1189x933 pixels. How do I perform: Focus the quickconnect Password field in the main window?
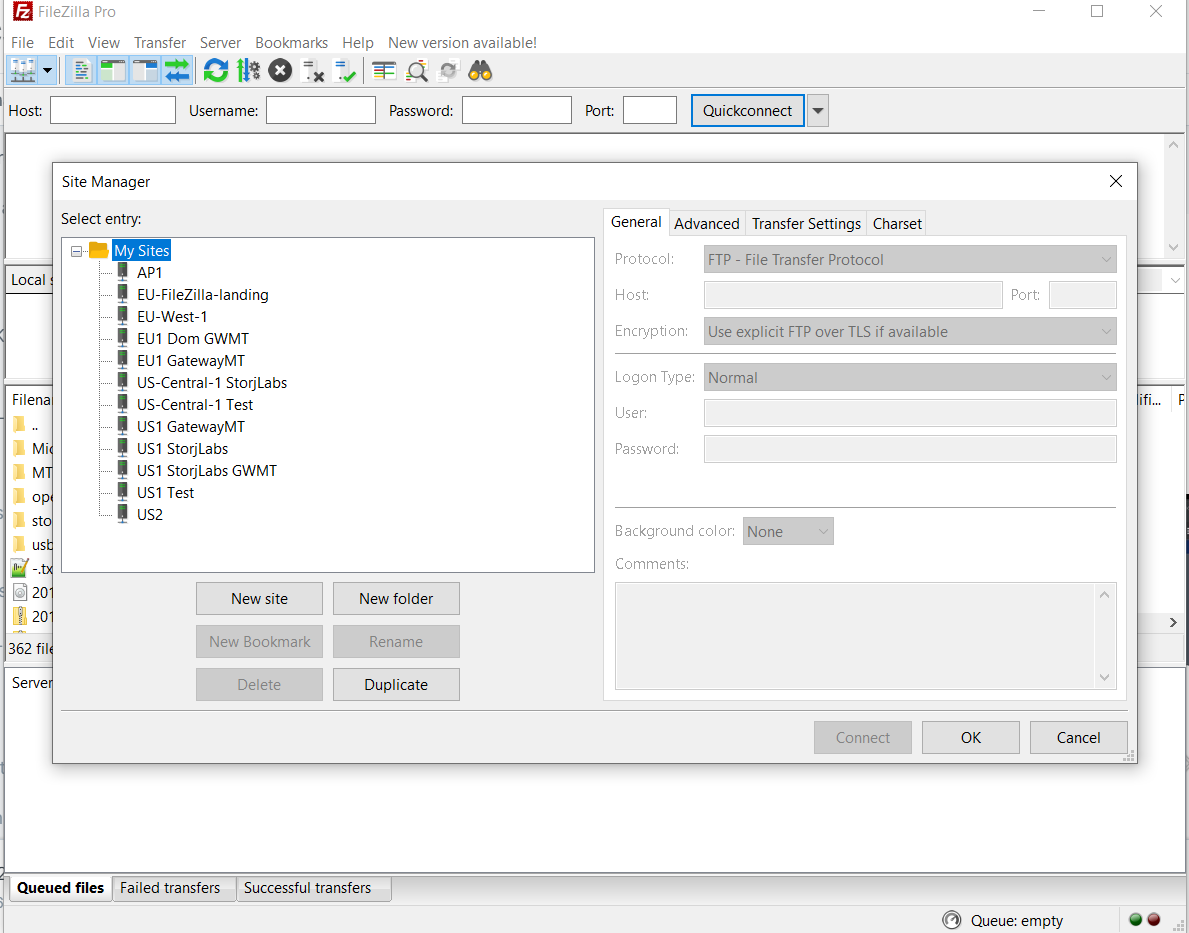point(516,110)
